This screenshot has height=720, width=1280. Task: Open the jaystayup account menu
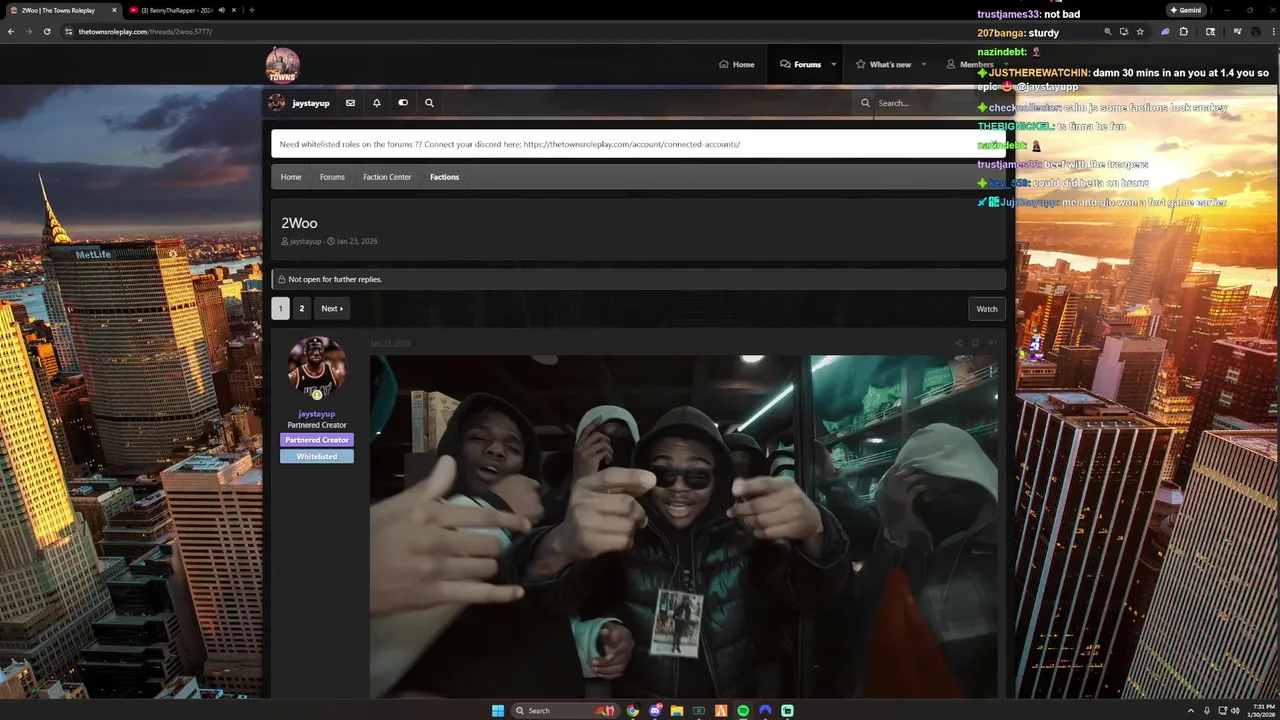[x=299, y=103]
